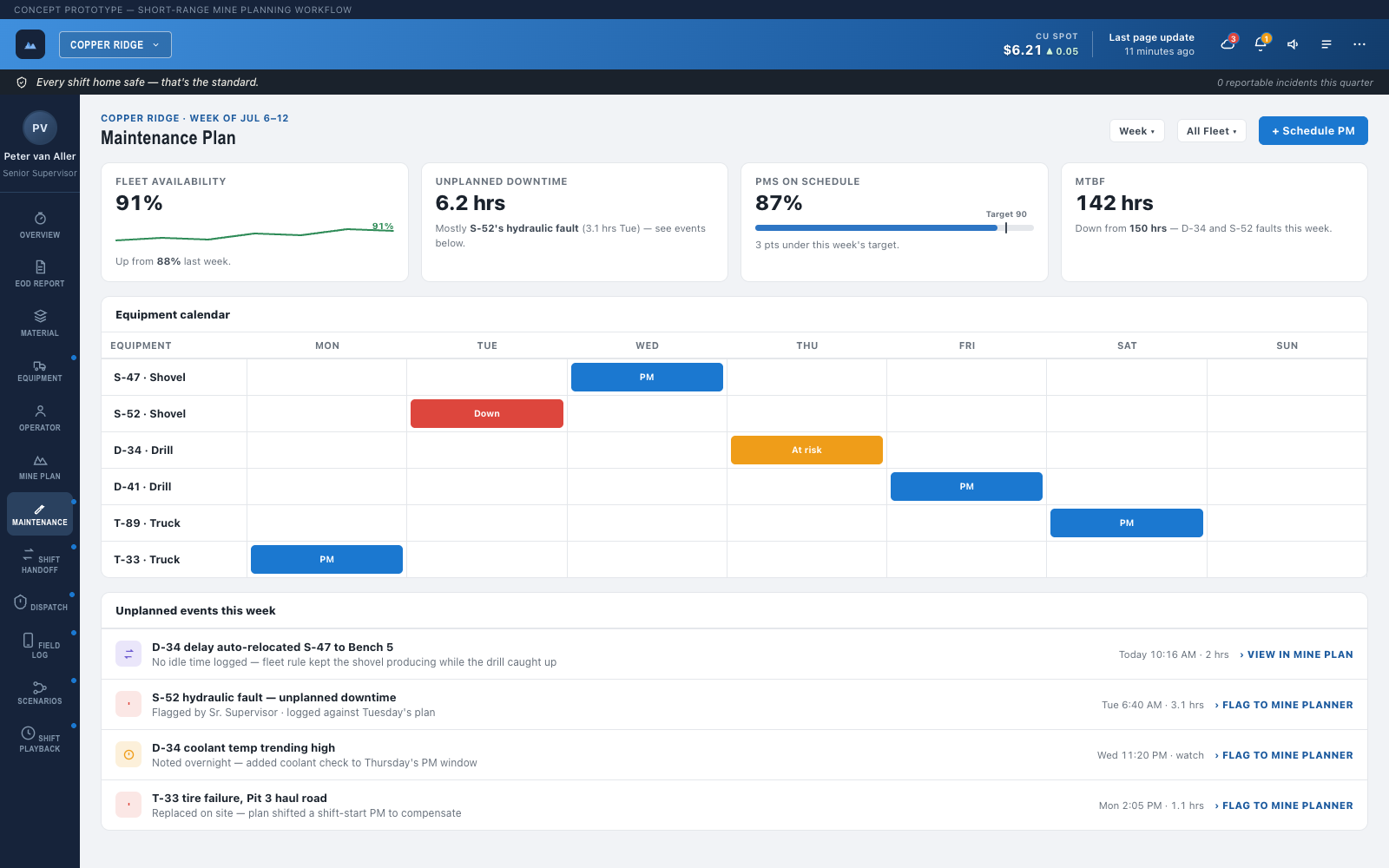Click the PMs on schedule progress bar
This screenshot has width=1389, height=868.
coord(894,228)
